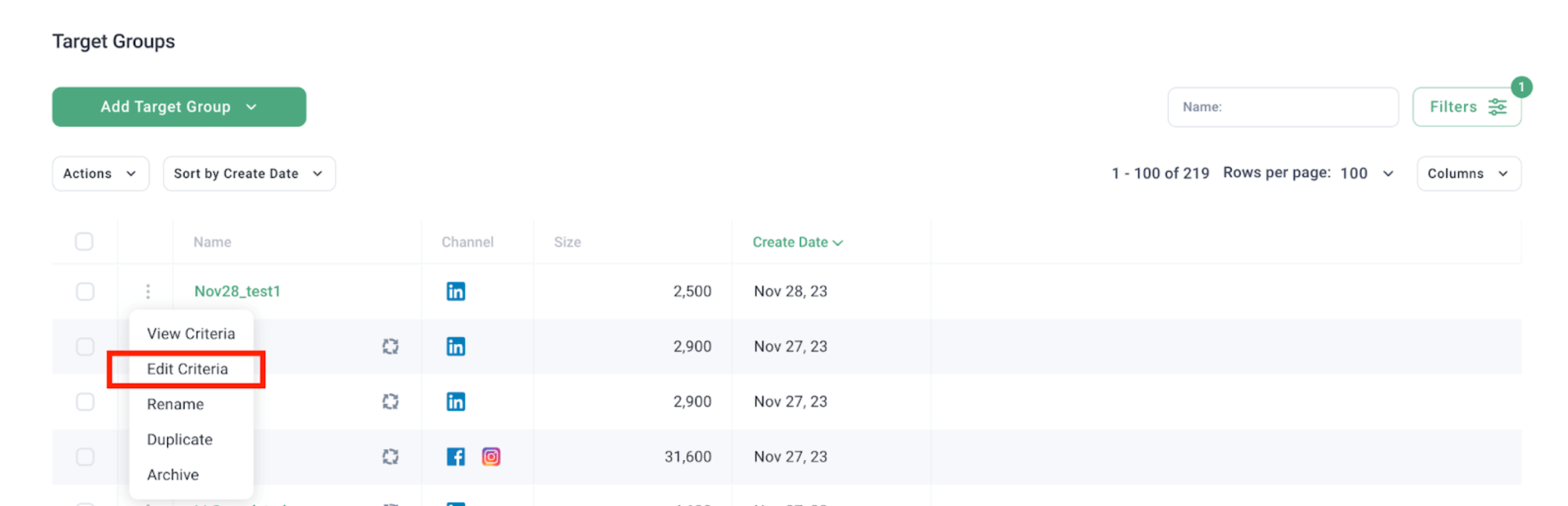Choose Duplicate in the context menu
The image size is (1568, 506).
[x=180, y=439]
